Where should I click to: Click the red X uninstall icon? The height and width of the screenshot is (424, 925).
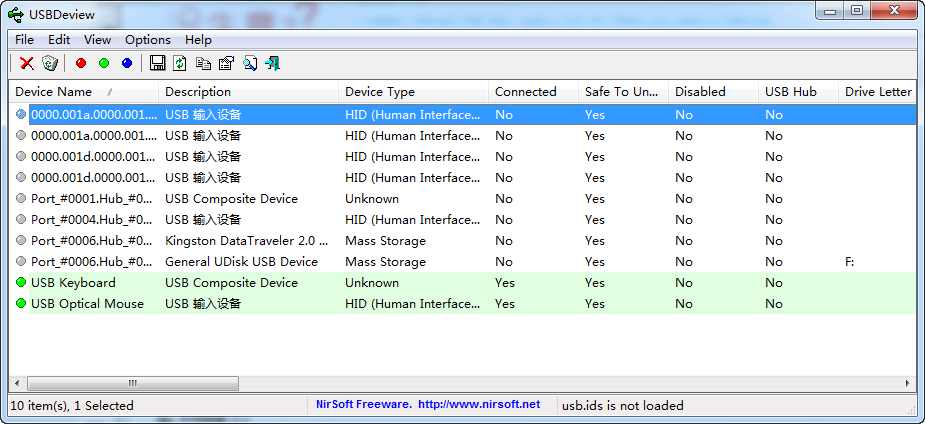pos(27,64)
